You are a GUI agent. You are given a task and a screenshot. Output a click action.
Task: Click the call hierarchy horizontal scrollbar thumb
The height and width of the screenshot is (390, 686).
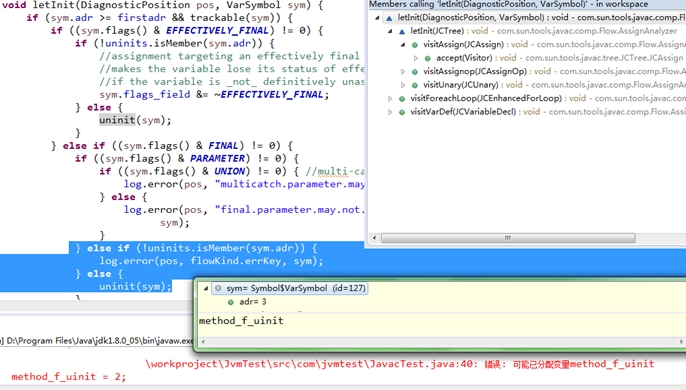click(x=508, y=238)
